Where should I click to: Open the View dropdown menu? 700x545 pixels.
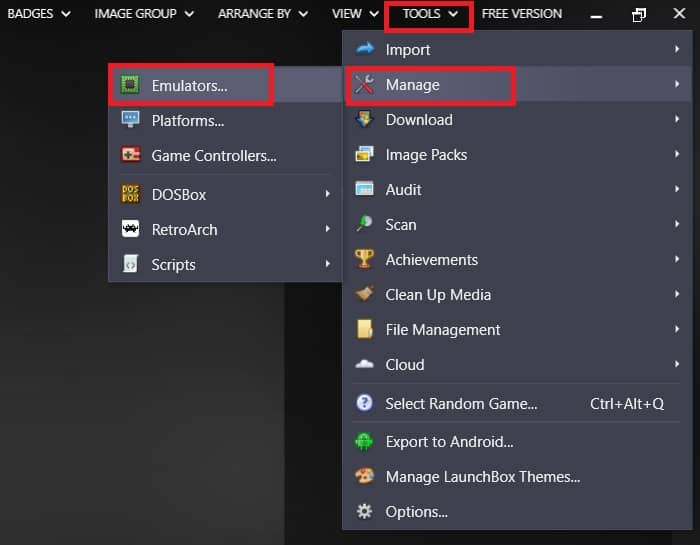355,14
